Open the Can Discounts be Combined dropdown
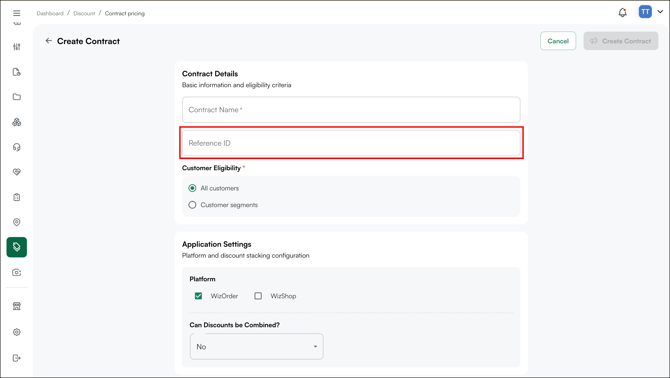This screenshot has width=670, height=378. click(x=256, y=347)
